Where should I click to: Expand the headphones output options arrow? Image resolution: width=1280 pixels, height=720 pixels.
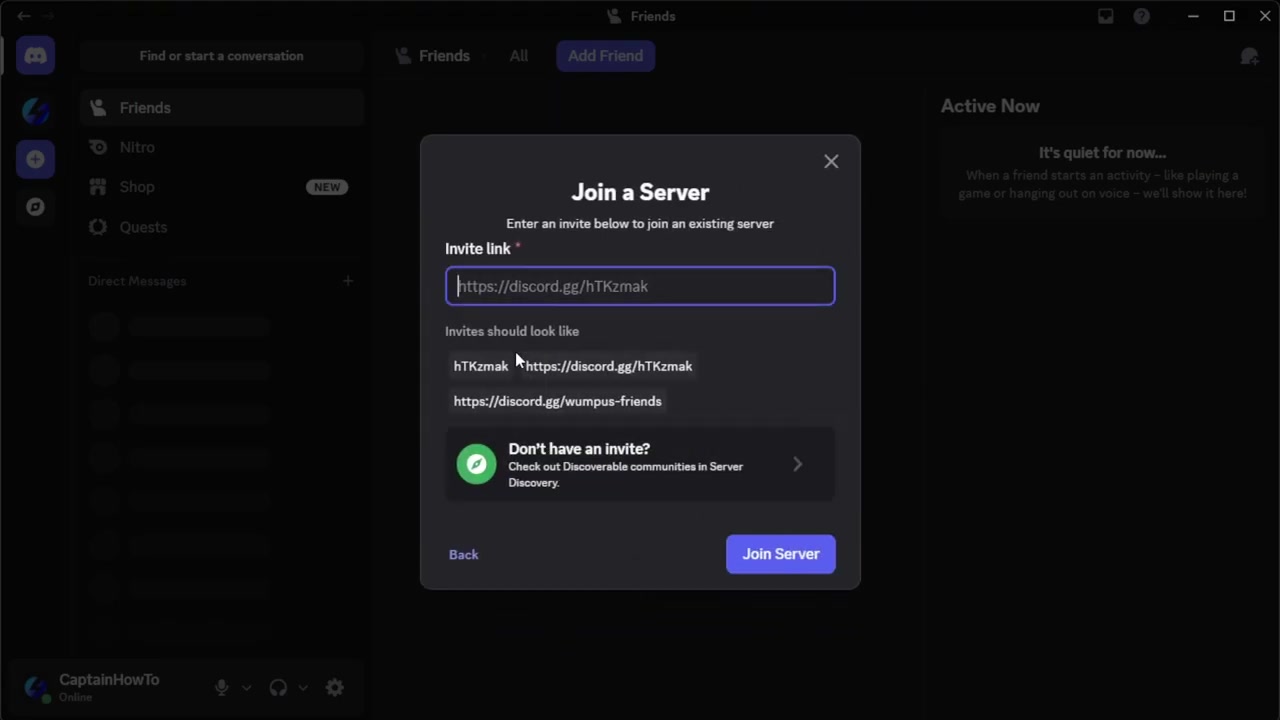click(x=303, y=688)
